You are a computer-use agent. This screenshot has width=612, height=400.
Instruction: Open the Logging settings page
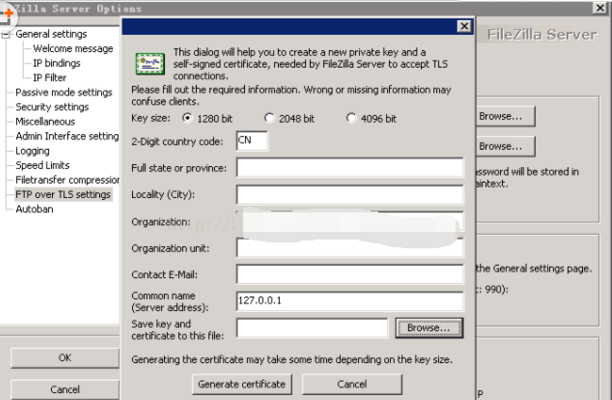(x=32, y=151)
